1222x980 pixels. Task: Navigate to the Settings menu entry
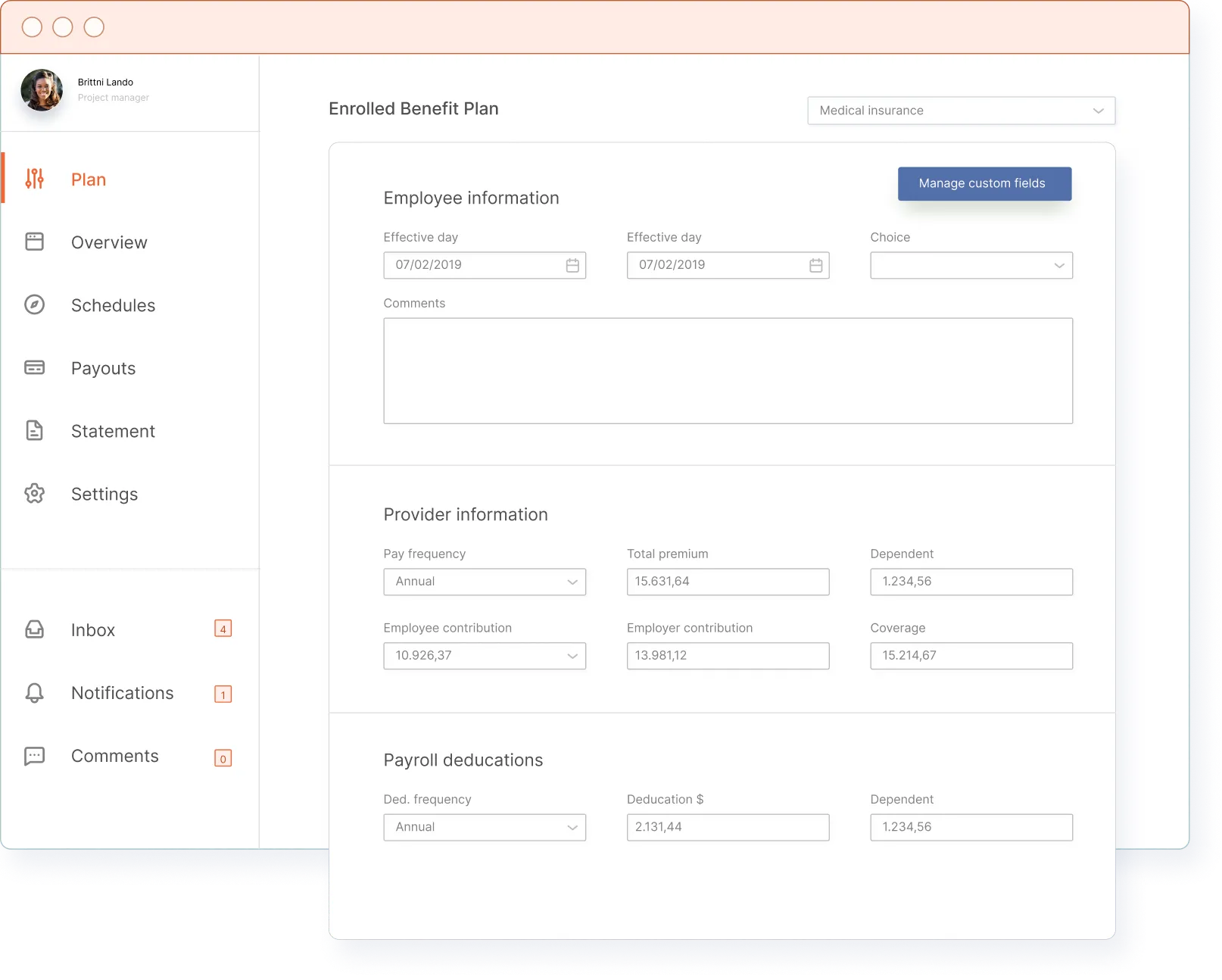click(x=104, y=494)
